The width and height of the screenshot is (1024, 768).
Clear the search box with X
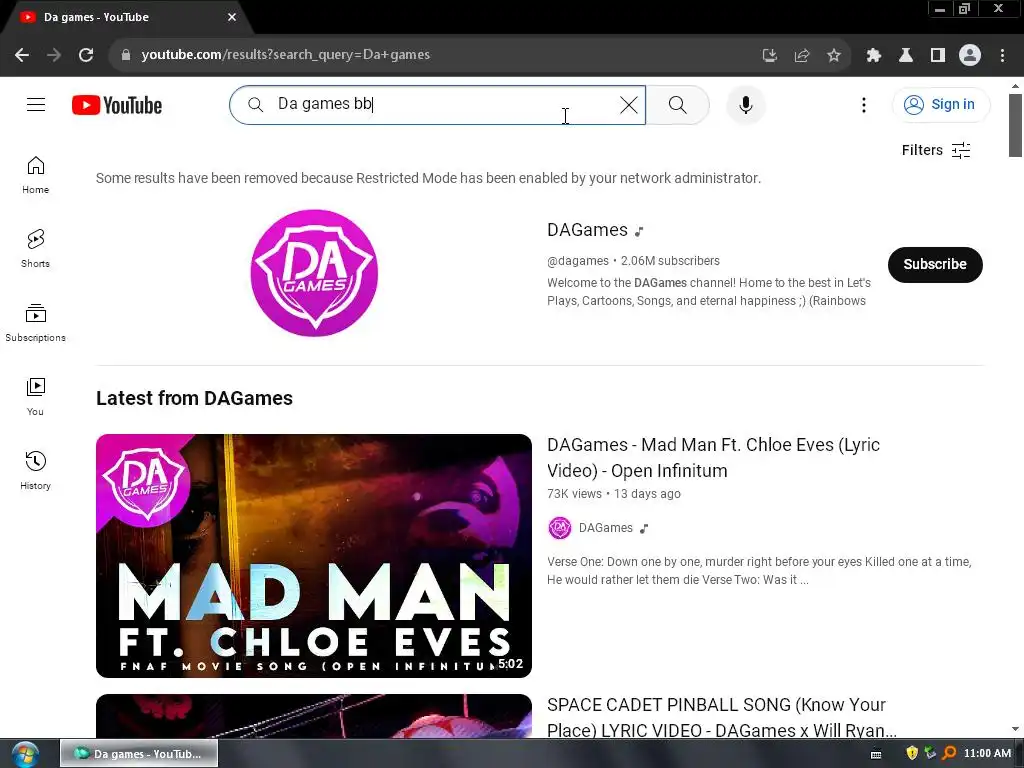[x=628, y=104]
